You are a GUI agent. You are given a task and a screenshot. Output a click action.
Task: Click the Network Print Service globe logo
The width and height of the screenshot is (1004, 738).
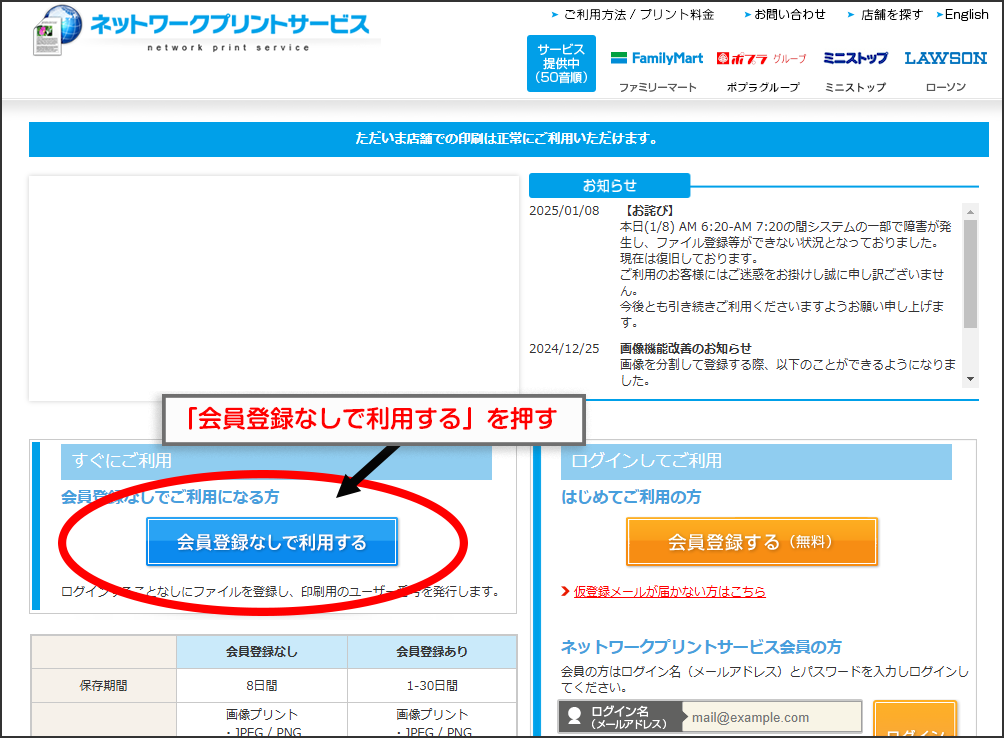(x=57, y=31)
